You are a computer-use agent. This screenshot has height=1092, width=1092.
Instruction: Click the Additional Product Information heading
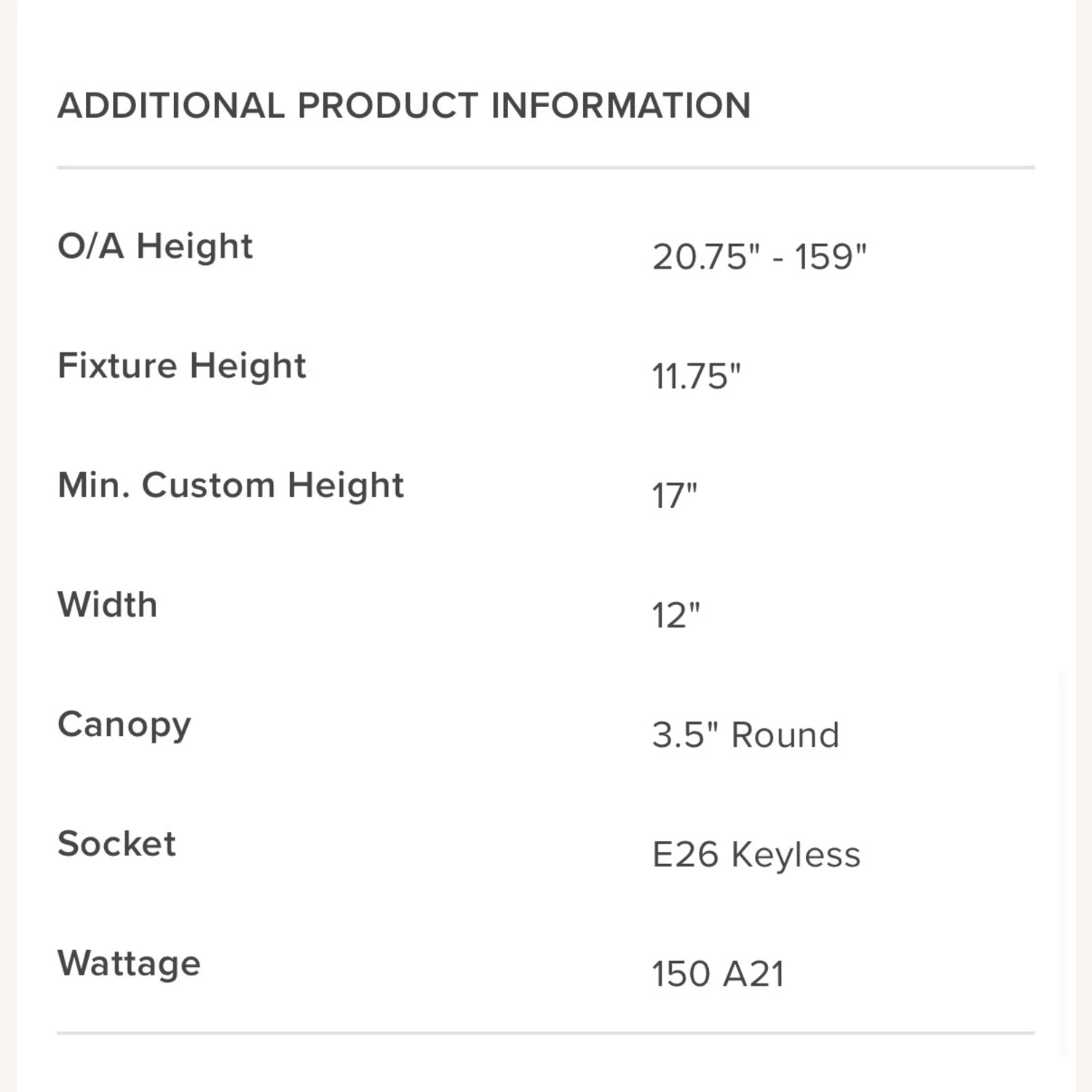pyautogui.click(x=404, y=106)
